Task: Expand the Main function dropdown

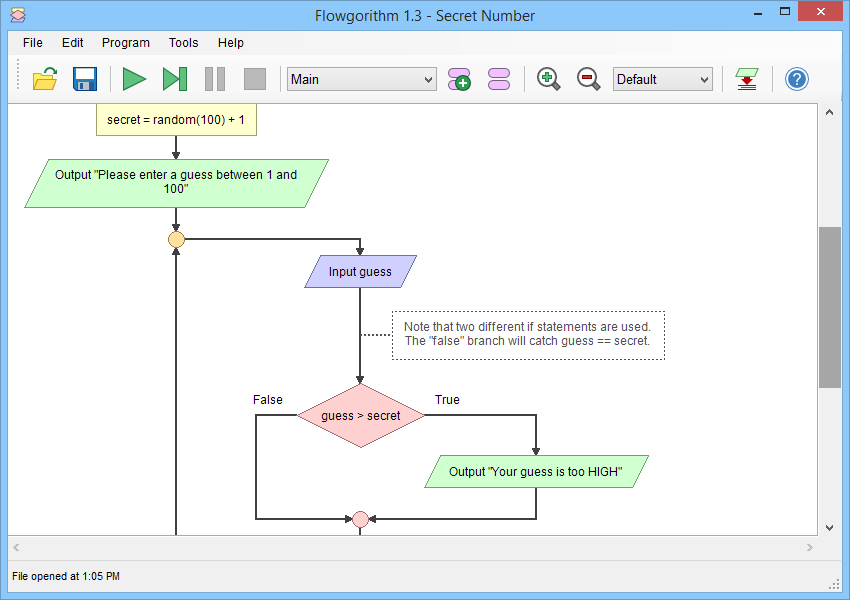Action: (362, 79)
